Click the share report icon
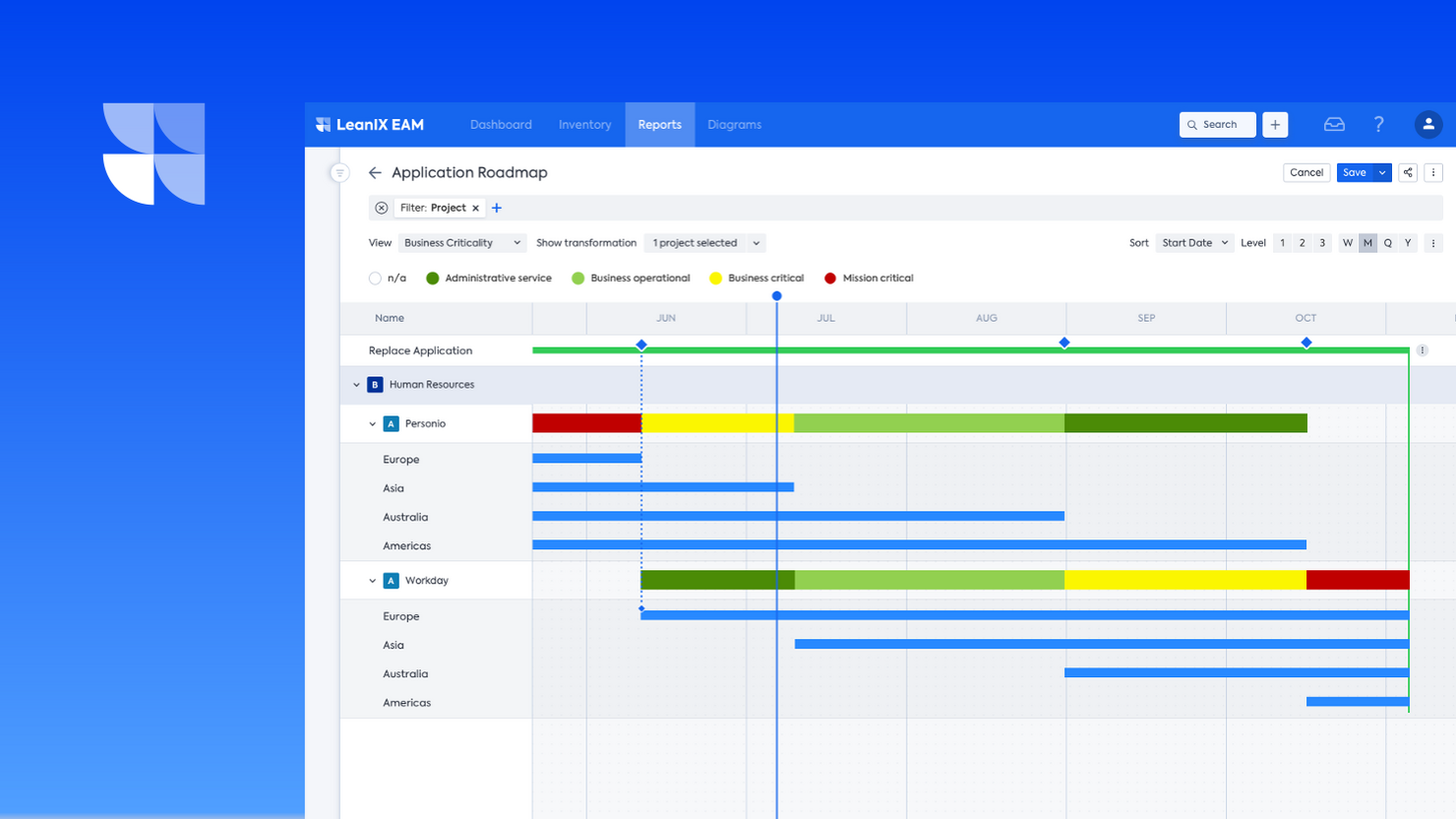 pos(1408,172)
